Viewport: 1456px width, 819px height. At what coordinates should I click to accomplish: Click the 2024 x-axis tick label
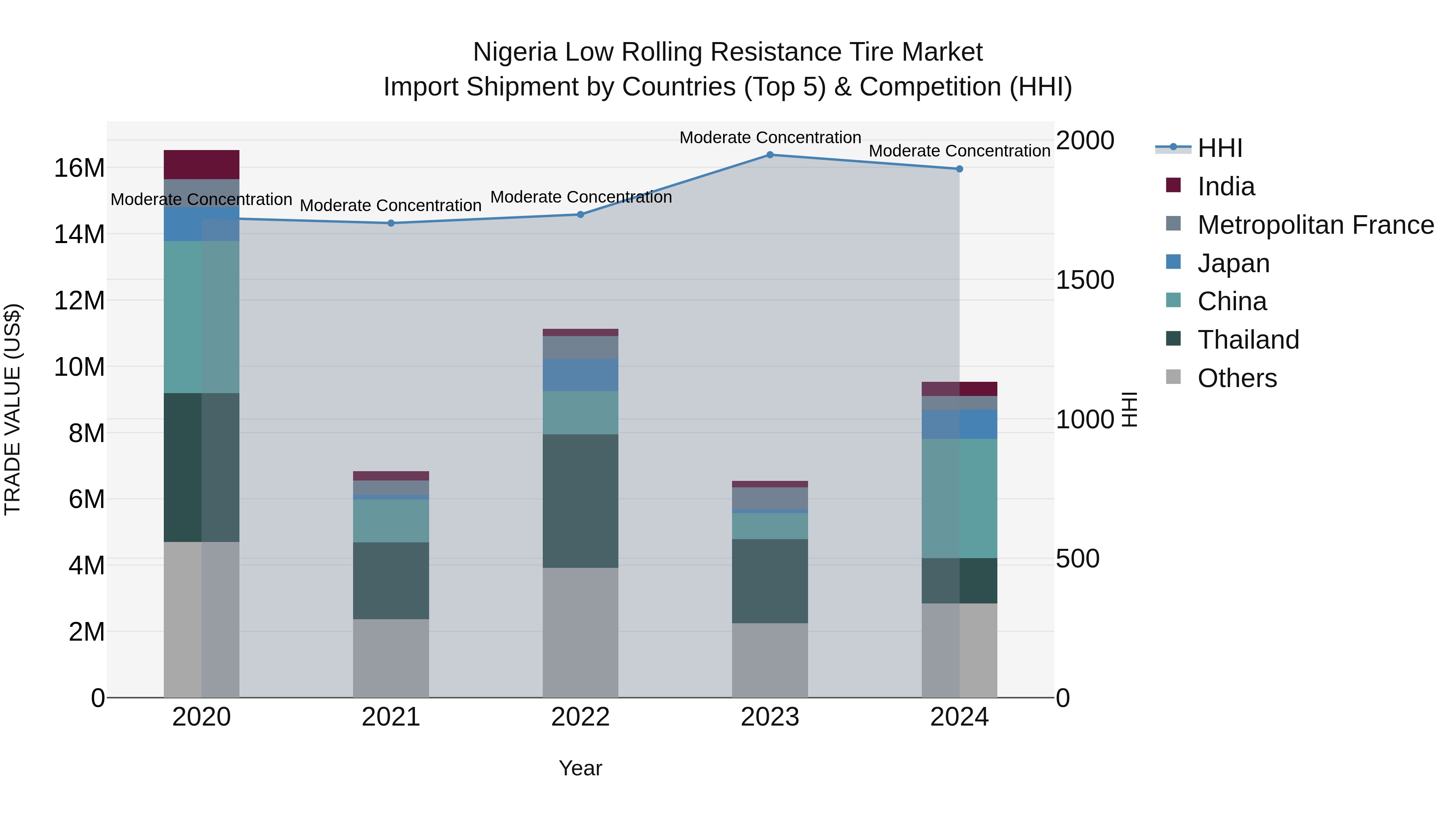pyautogui.click(x=959, y=717)
